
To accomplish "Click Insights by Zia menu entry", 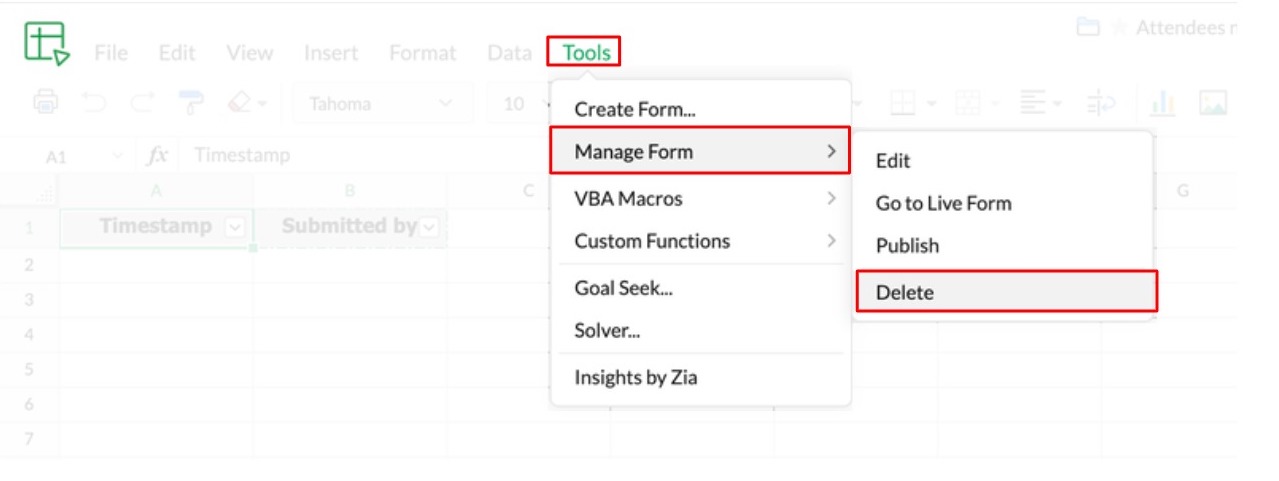I will coord(636,377).
